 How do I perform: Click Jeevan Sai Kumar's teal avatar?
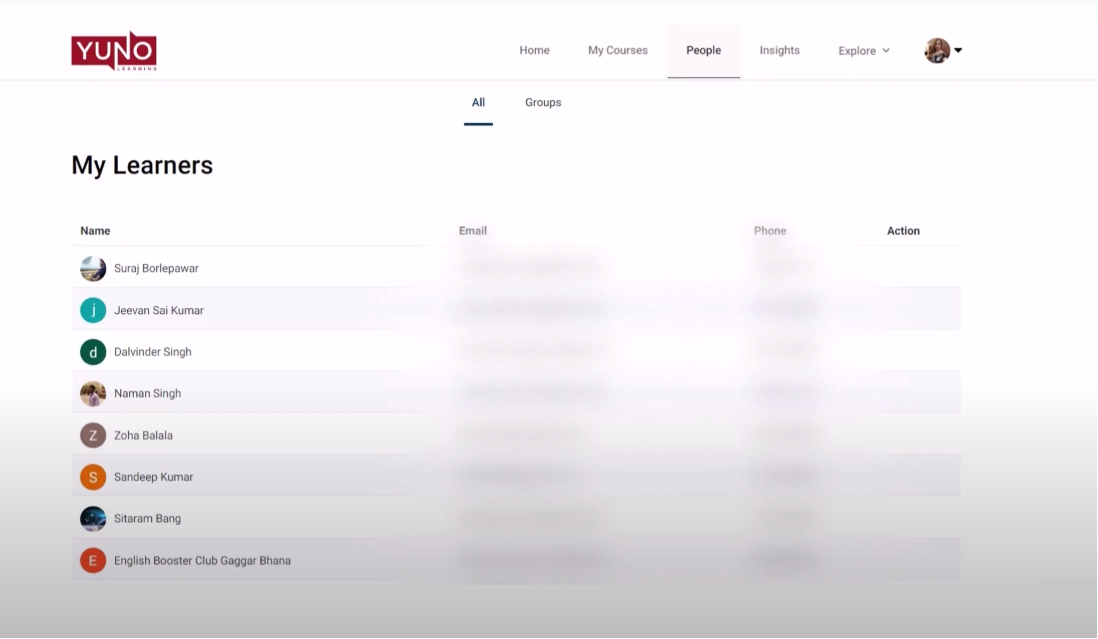[x=93, y=310]
